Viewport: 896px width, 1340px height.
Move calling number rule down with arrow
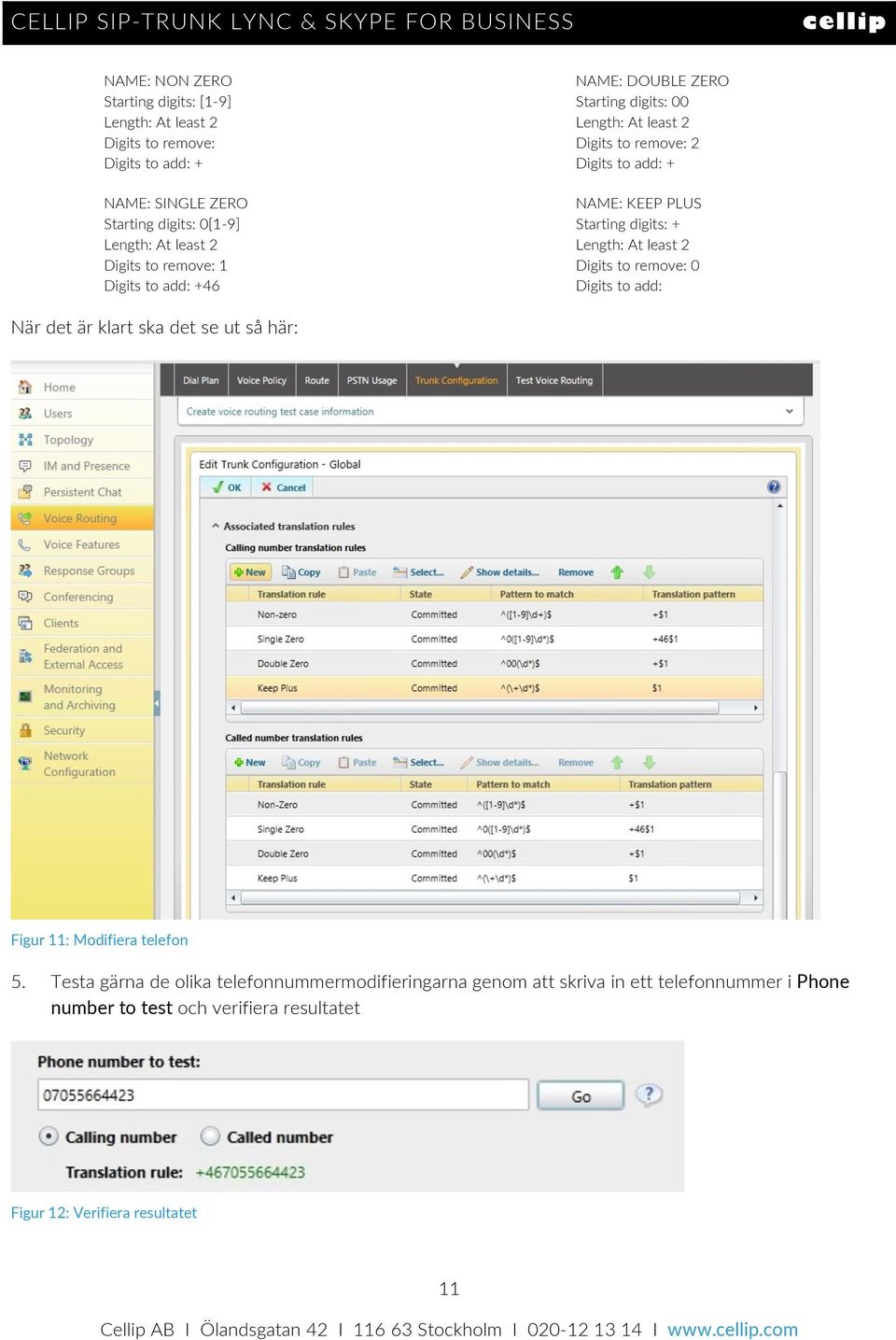pos(649,571)
